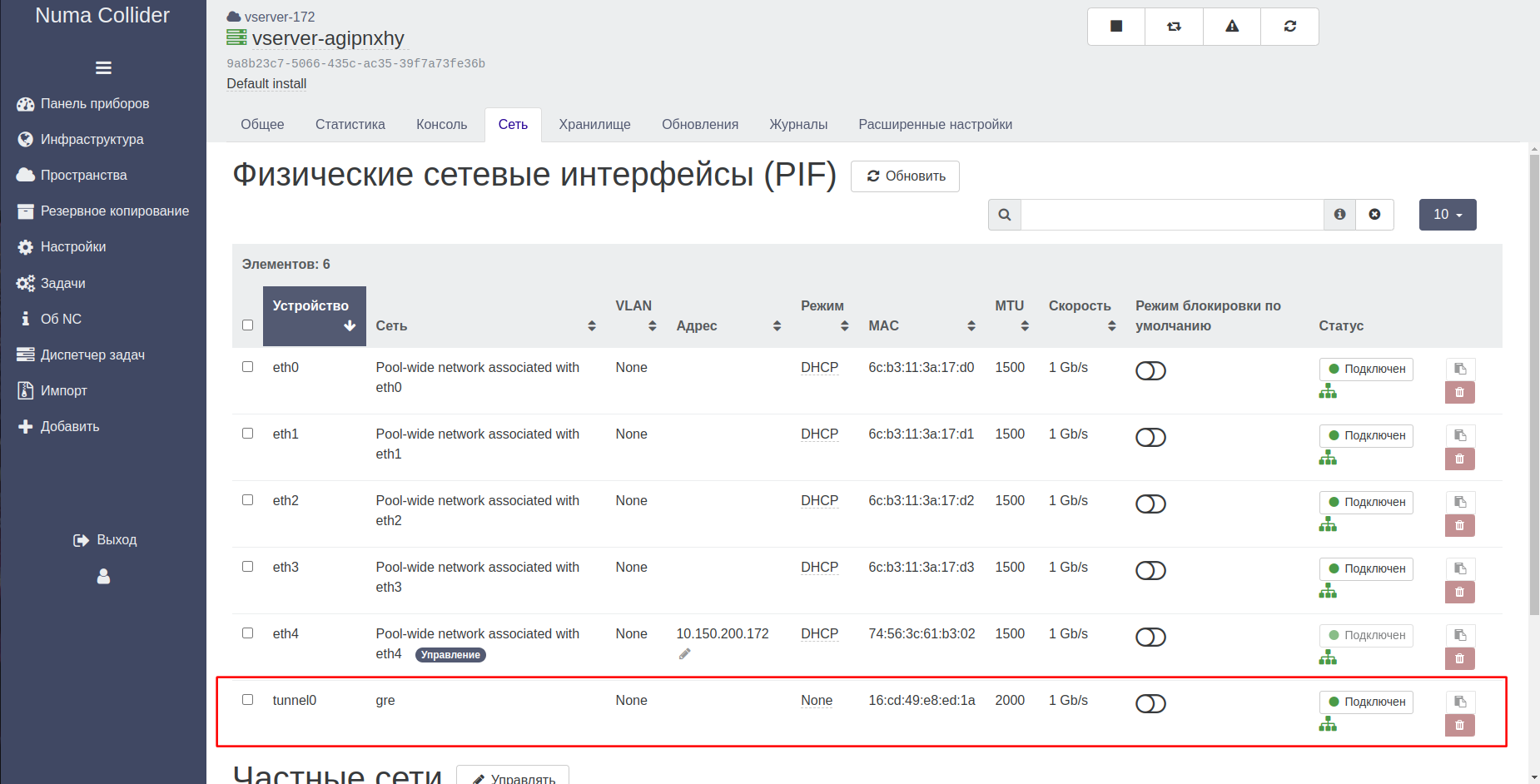Delete the tunnel0 PIF
Image resolution: width=1540 pixels, height=784 pixels.
click(1460, 725)
